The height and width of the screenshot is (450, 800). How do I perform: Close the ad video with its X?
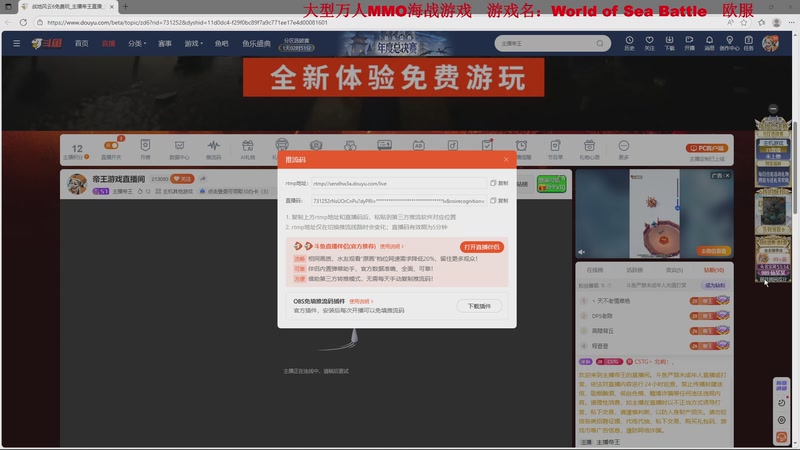[728, 176]
